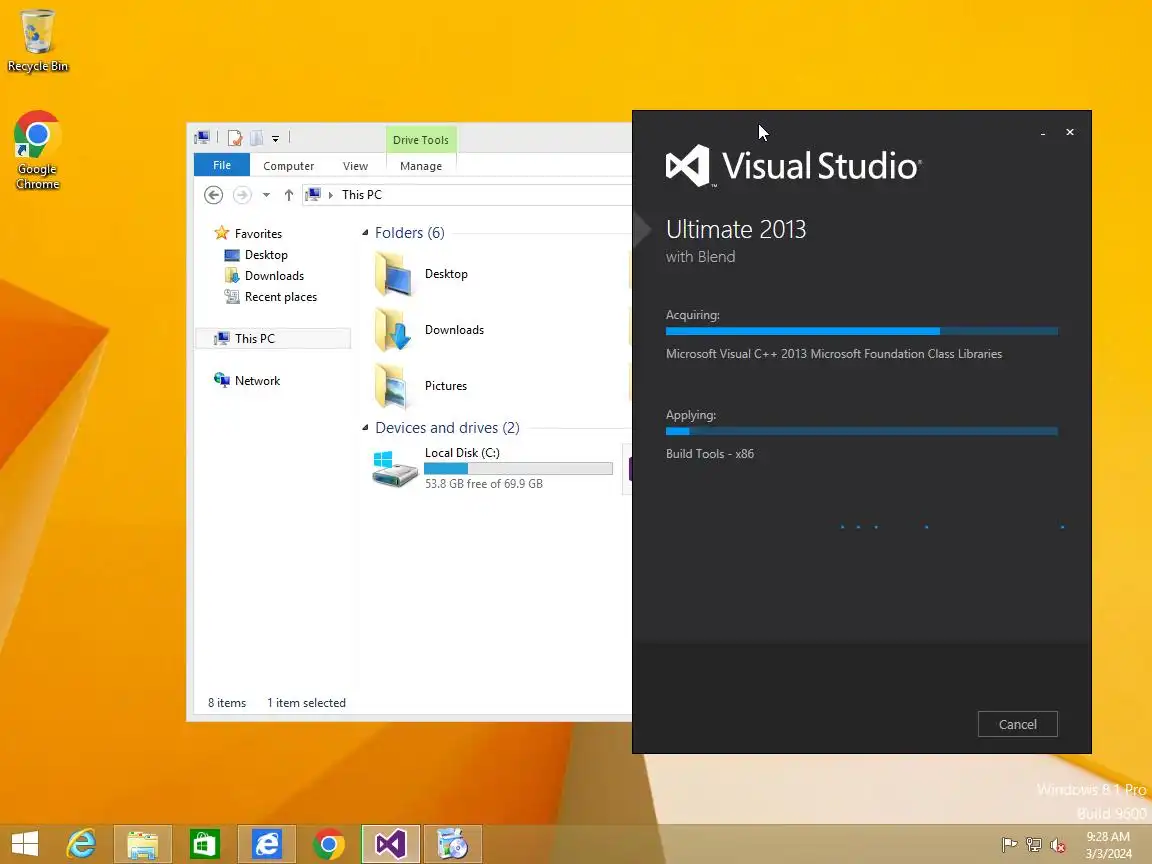Open Internet Explorer from taskbar
1152x864 pixels.
[81, 844]
